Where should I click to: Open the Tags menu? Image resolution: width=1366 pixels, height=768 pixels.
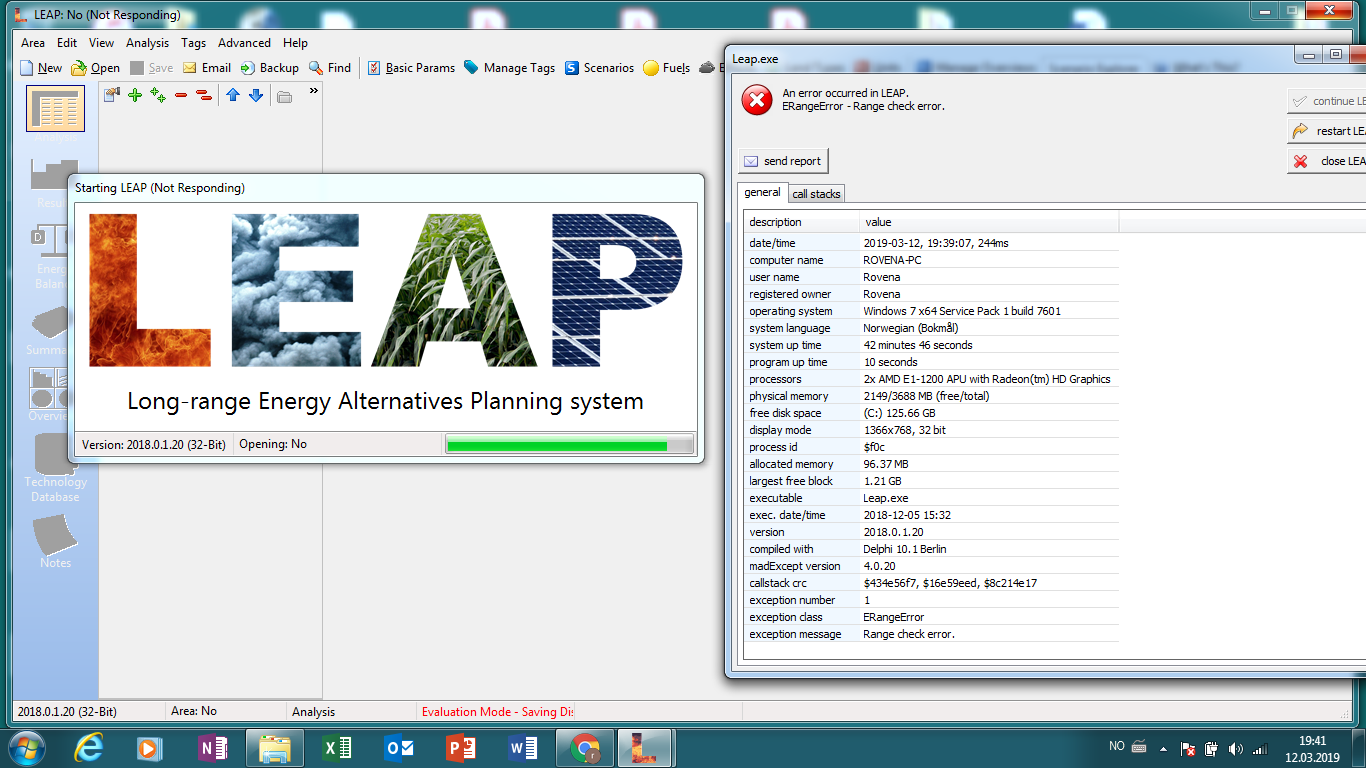tap(194, 43)
